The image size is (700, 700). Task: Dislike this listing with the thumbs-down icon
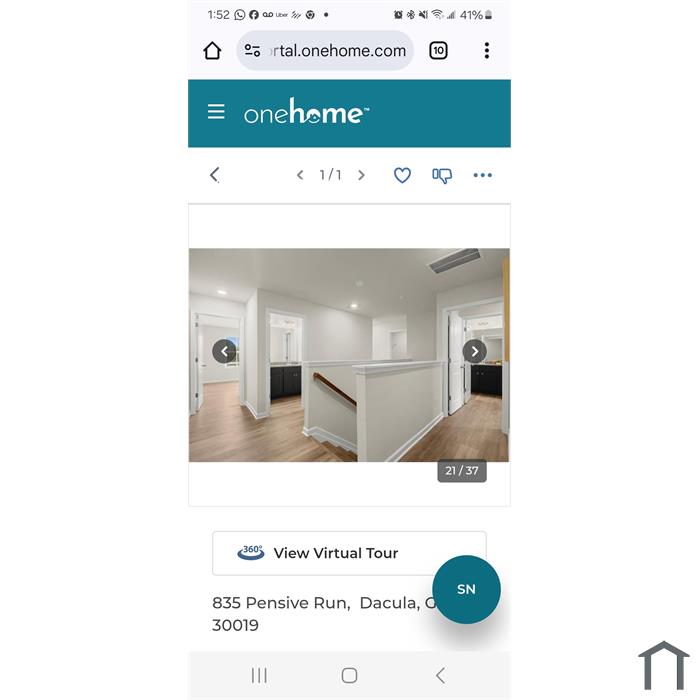point(442,175)
